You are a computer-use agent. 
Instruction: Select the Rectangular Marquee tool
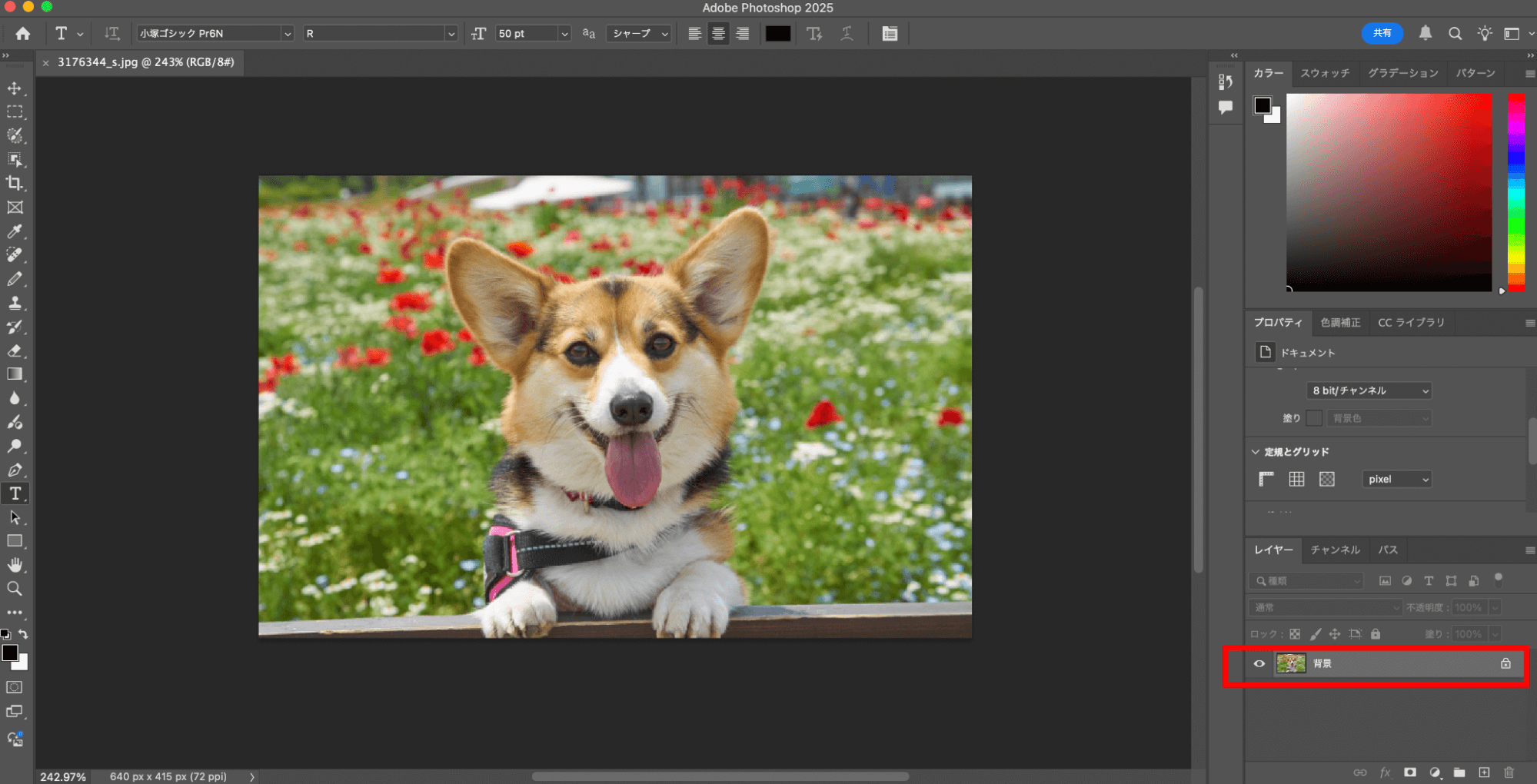click(x=15, y=111)
